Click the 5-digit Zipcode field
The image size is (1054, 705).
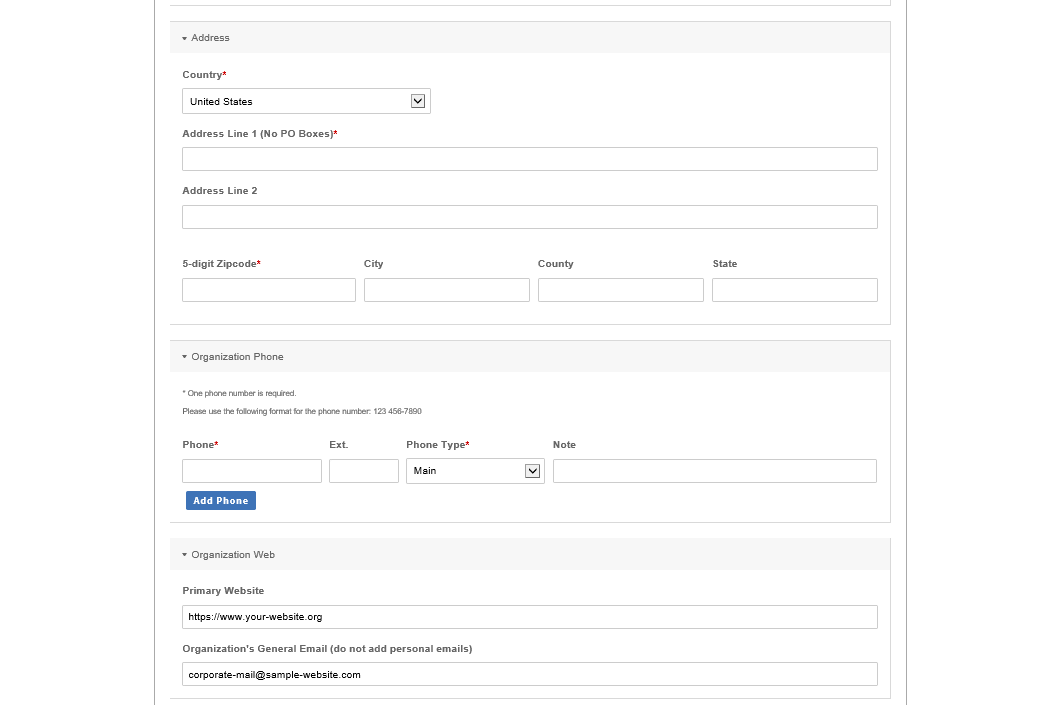click(269, 290)
